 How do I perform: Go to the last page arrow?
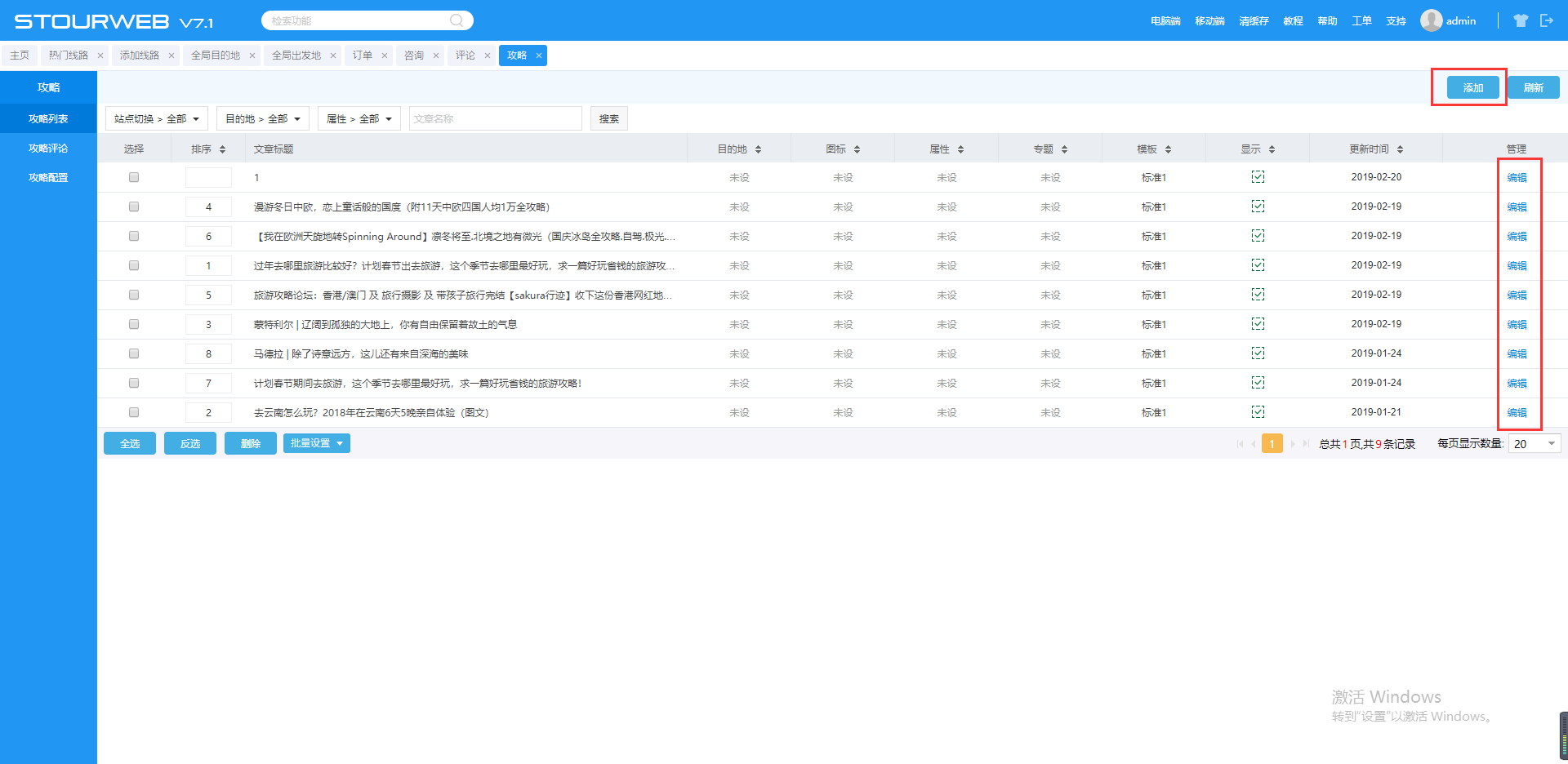(1305, 444)
